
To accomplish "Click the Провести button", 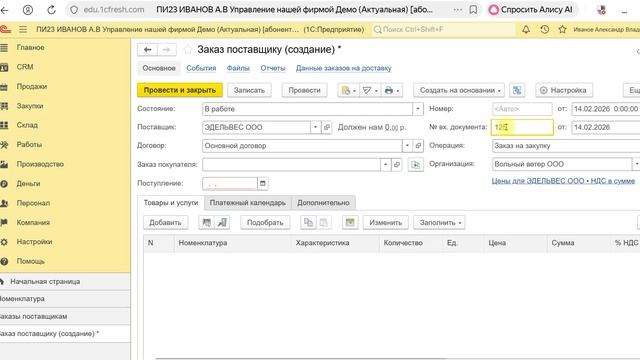I will (304, 90).
